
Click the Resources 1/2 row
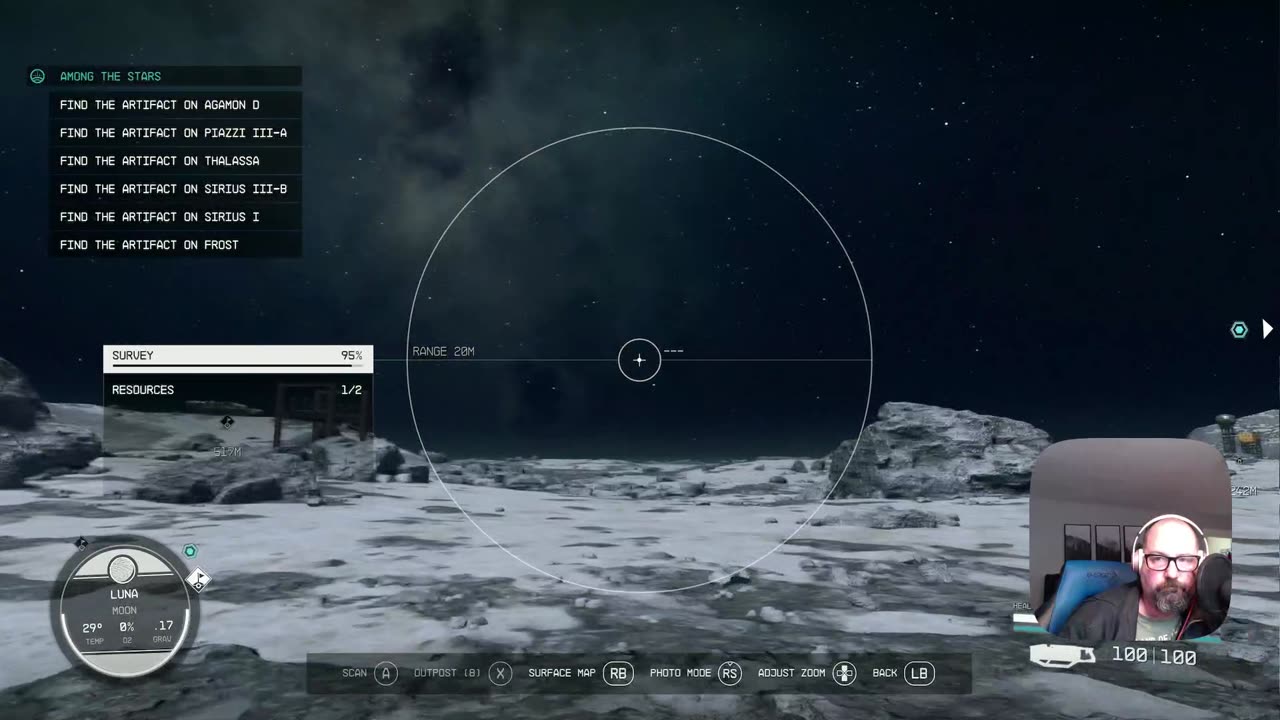tap(238, 390)
